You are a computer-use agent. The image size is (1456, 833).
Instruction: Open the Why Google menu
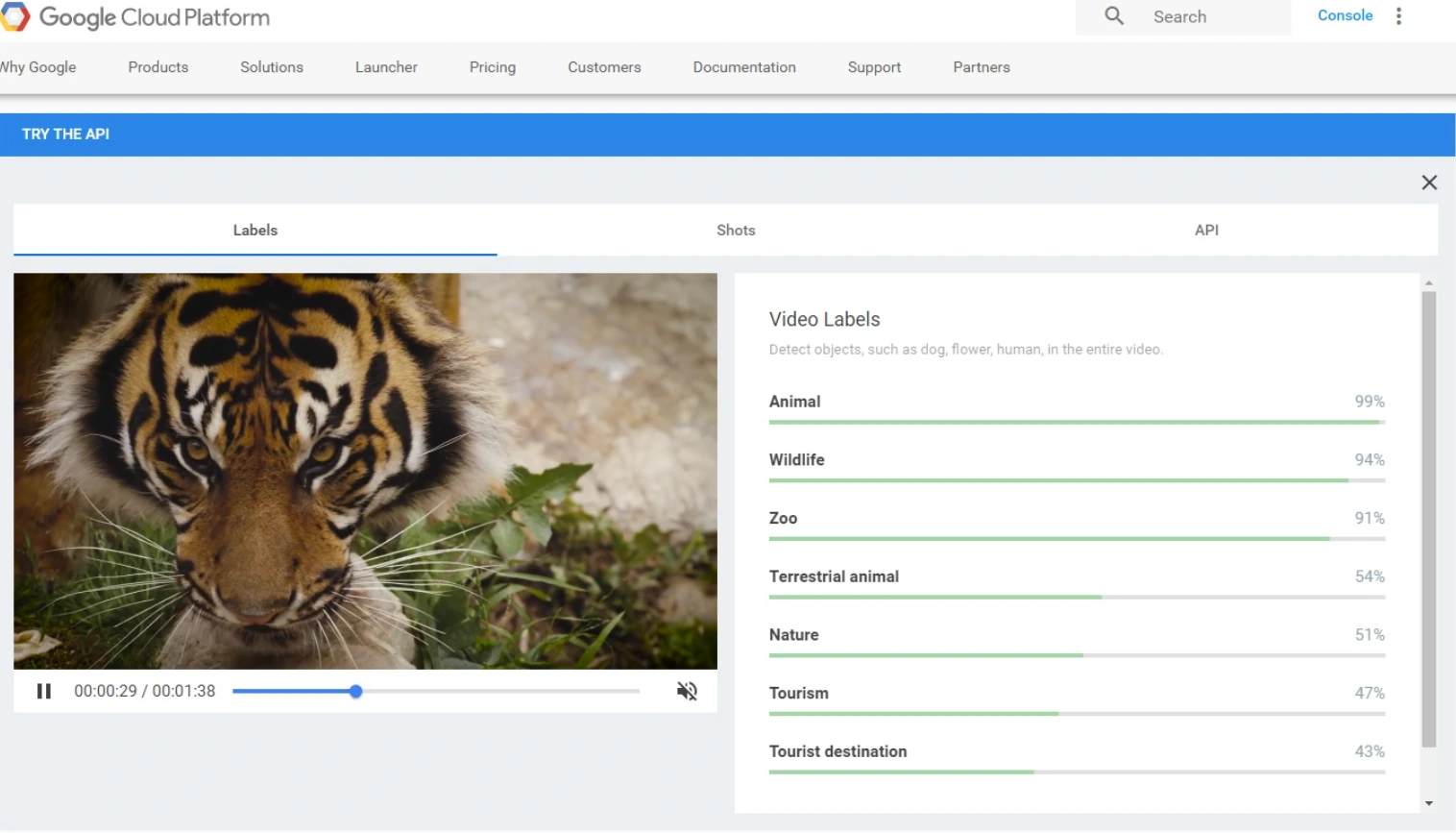pos(38,67)
